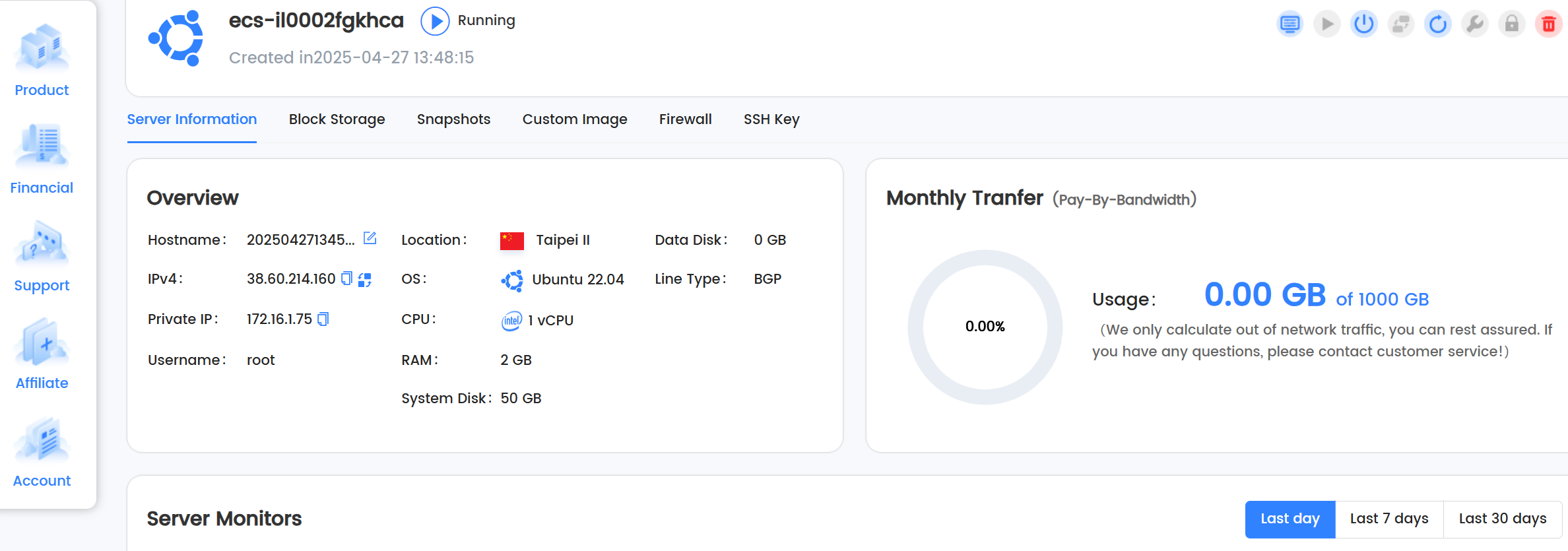Click the gray padlock reset password icon
Viewport: 1568px width, 551px height.
1511,24
